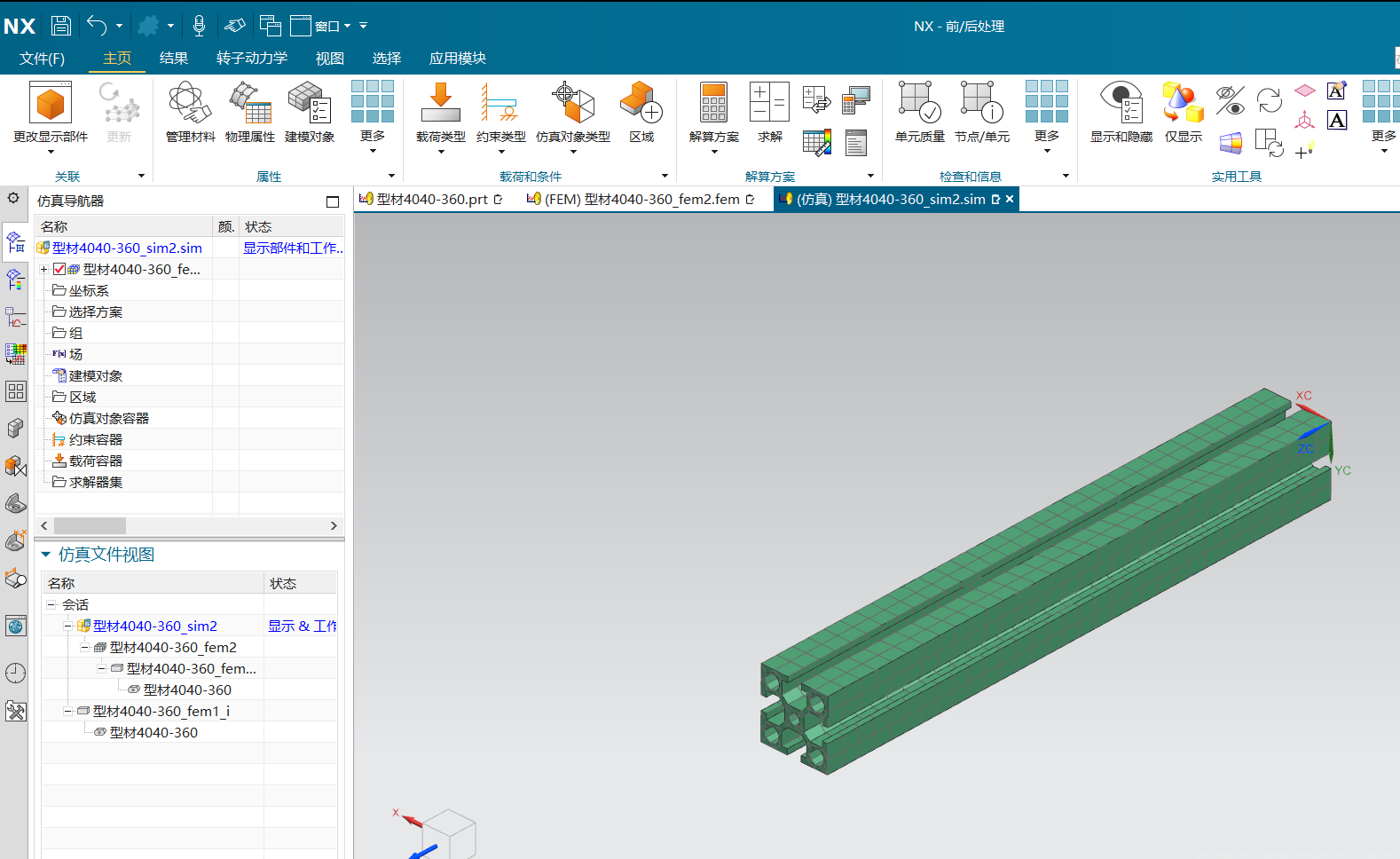Click the Undo arrow icon
The image size is (1400, 859).
click(97, 26)
